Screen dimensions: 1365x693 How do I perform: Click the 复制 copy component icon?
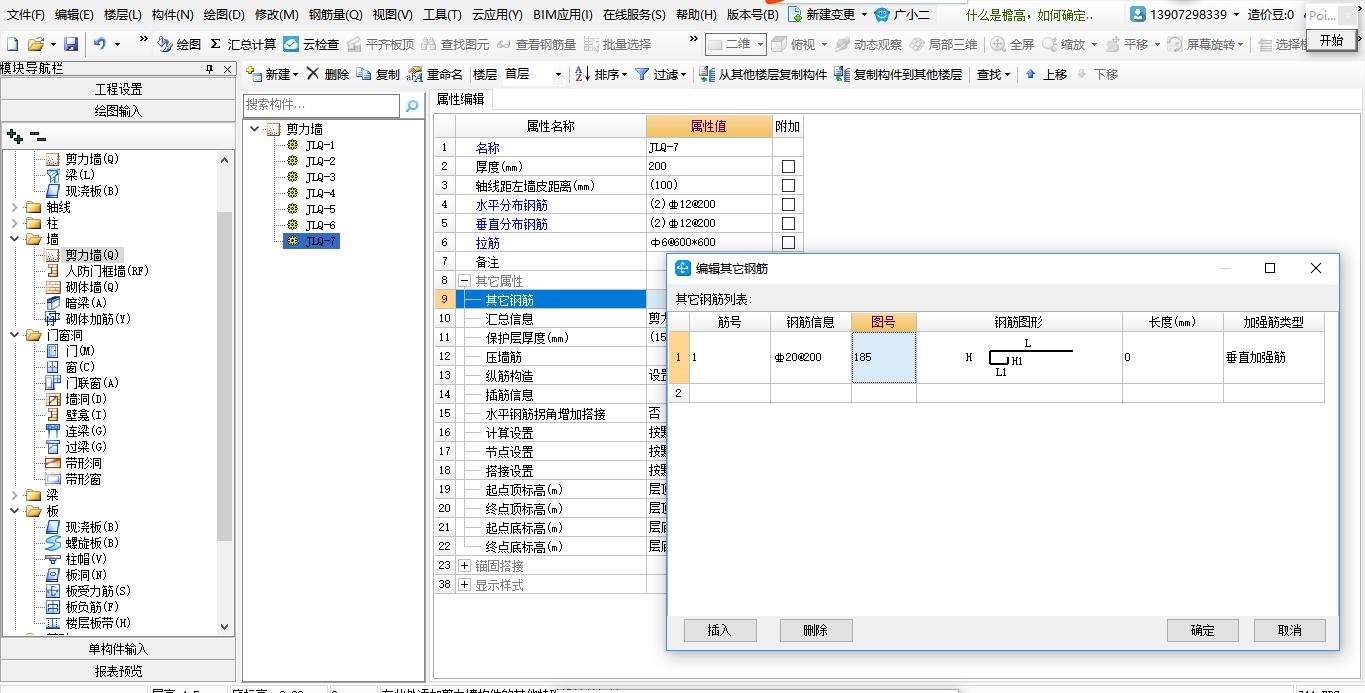tap(363, 74)
